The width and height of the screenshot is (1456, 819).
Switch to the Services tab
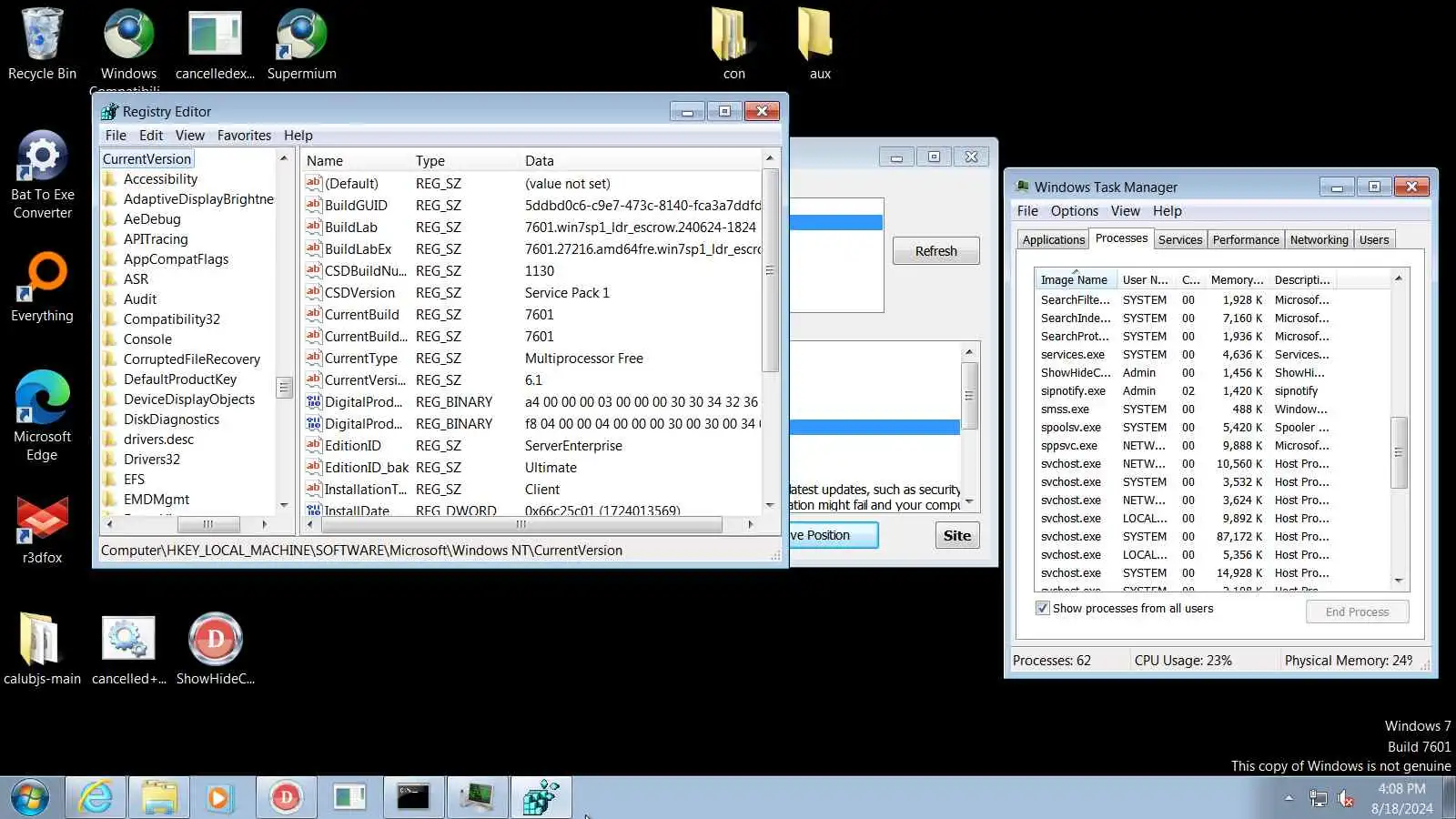click(1180, 239)
